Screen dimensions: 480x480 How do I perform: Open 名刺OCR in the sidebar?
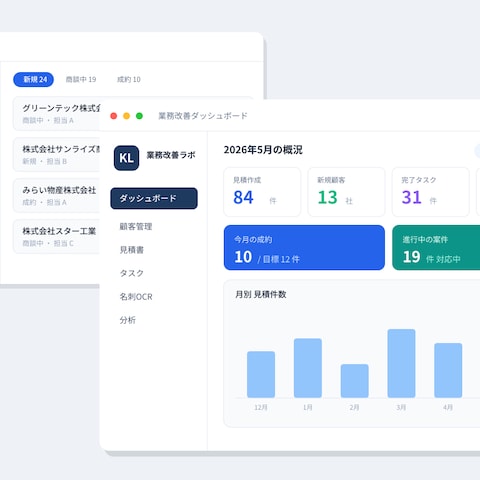pos(136,297)
